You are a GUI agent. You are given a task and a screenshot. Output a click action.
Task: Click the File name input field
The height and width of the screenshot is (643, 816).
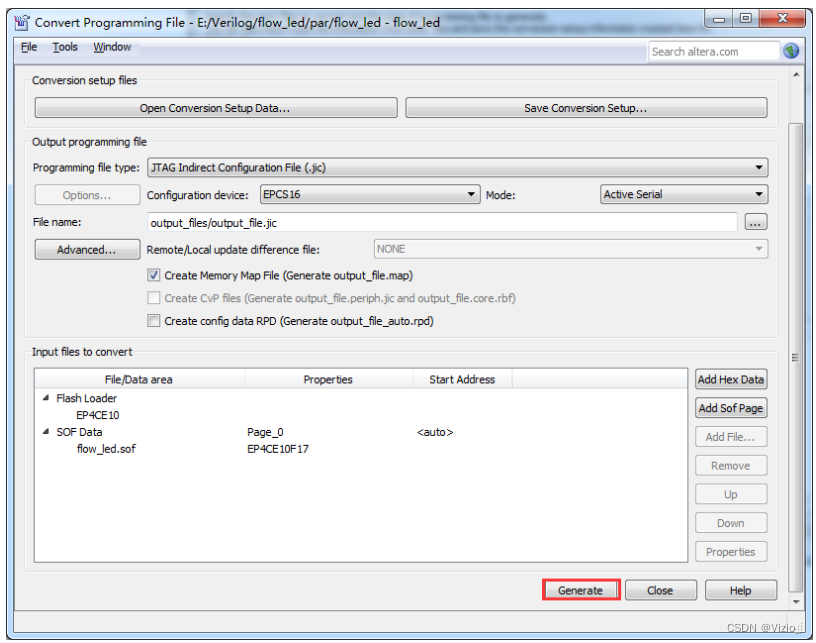tap(442, 223)
